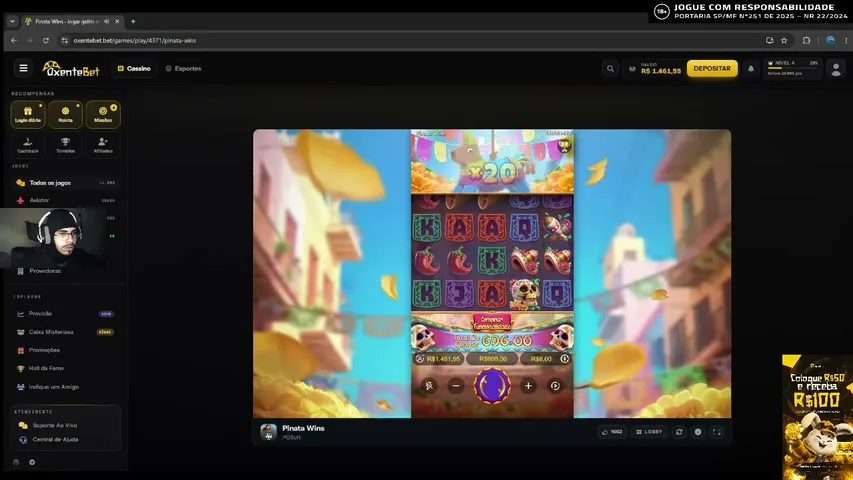
Task: Spin the Pinata Wins reels
Action: [x=492, y=385]
